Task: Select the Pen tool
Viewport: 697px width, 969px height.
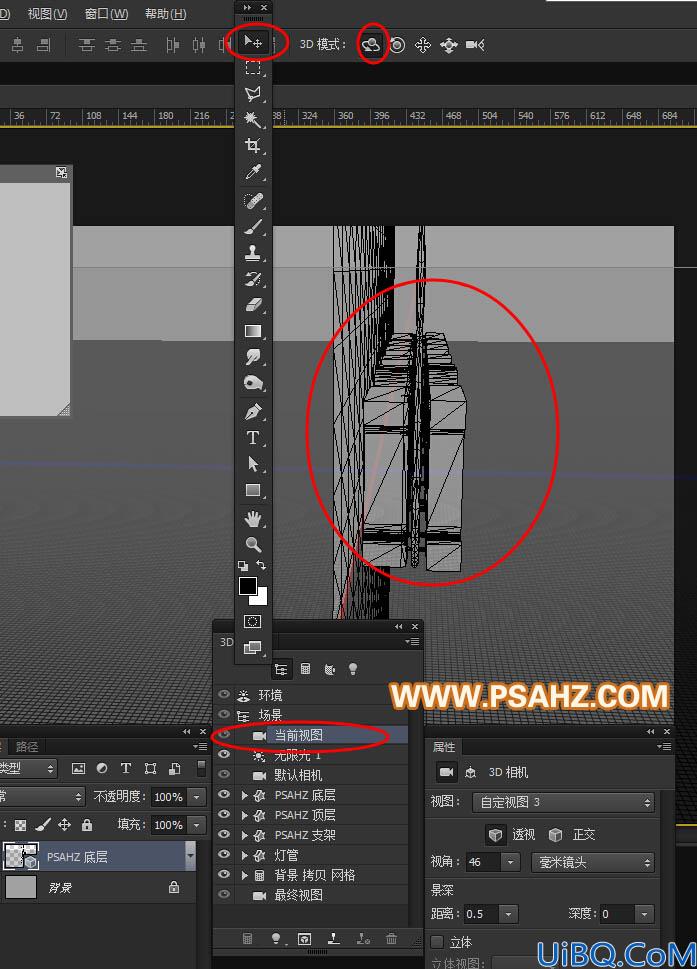Action: pyautogui.click(x=253, y=412)
